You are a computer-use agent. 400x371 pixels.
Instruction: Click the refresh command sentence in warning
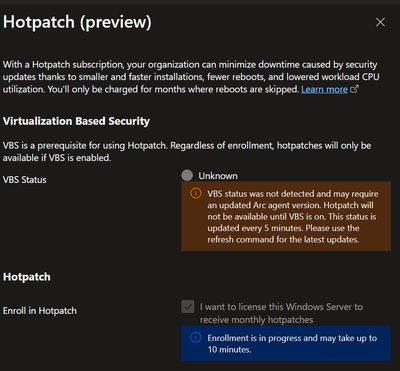click(x=283, y=234)
